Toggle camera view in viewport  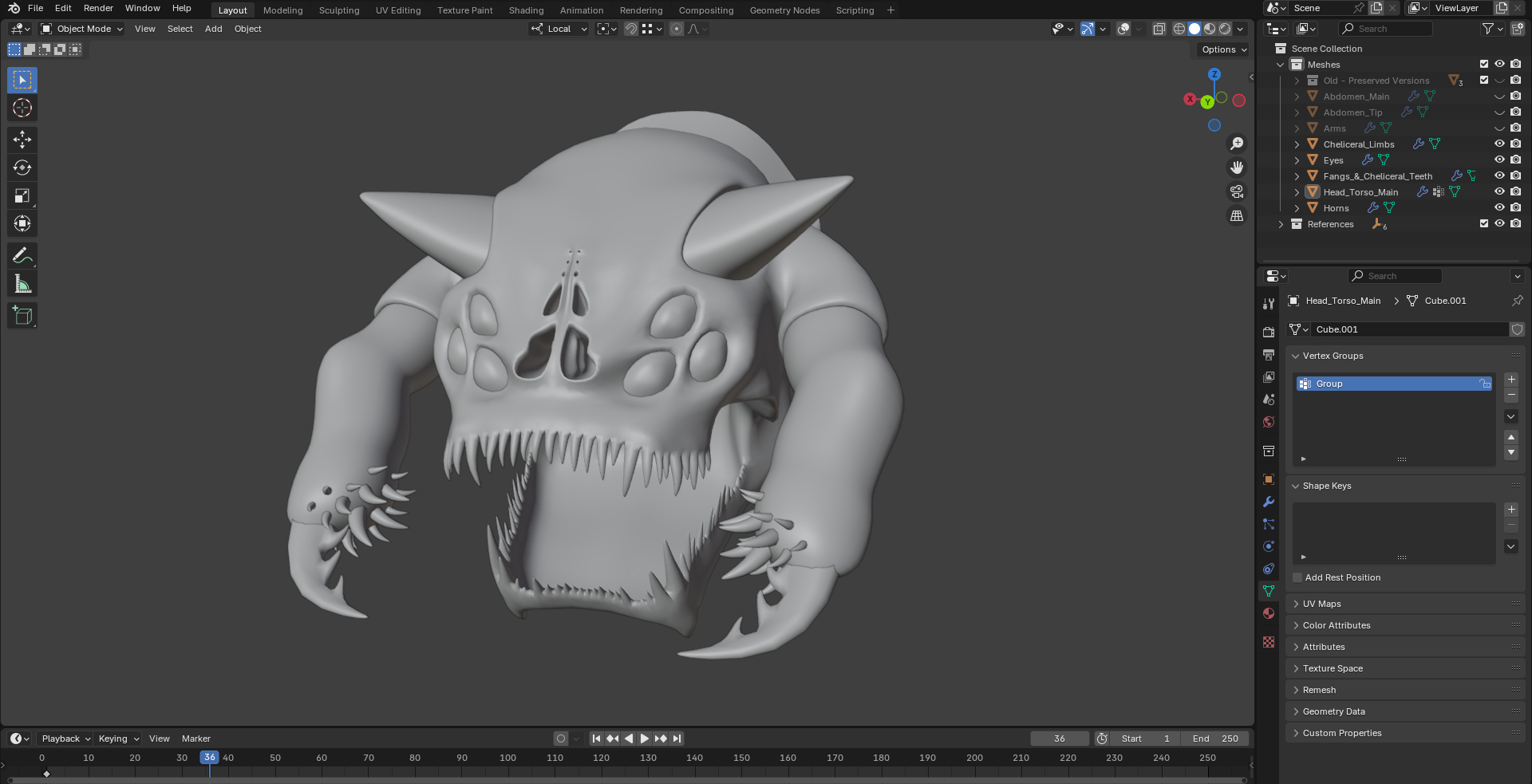click(1237, 192)
